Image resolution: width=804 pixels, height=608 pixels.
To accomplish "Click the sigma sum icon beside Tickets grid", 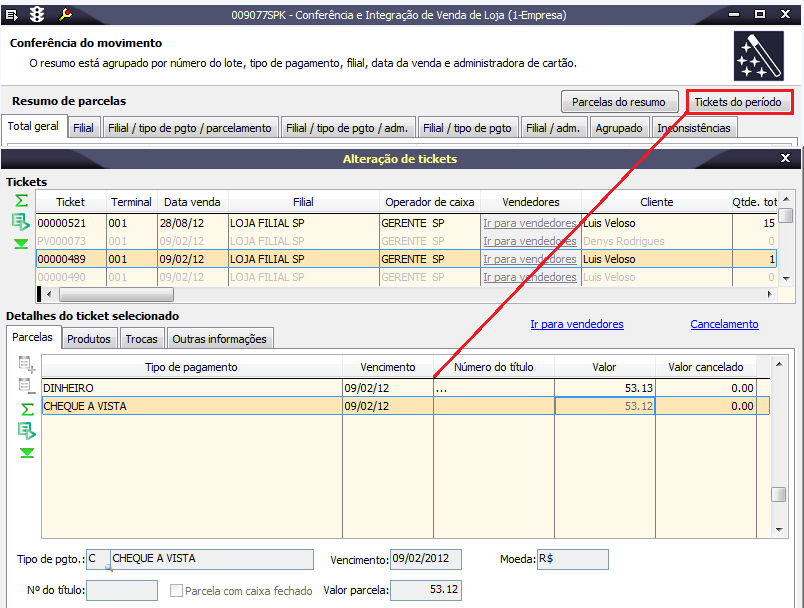I will [x=21, y=200].
